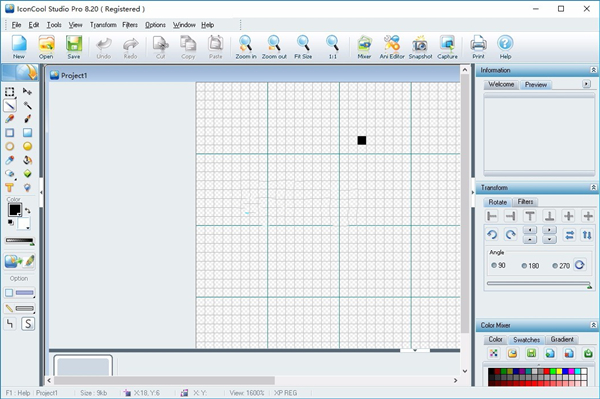The height and width of the screenshot is (399, 600).
Task: Rotate the image clockwise
Action: tap(510, 235)
